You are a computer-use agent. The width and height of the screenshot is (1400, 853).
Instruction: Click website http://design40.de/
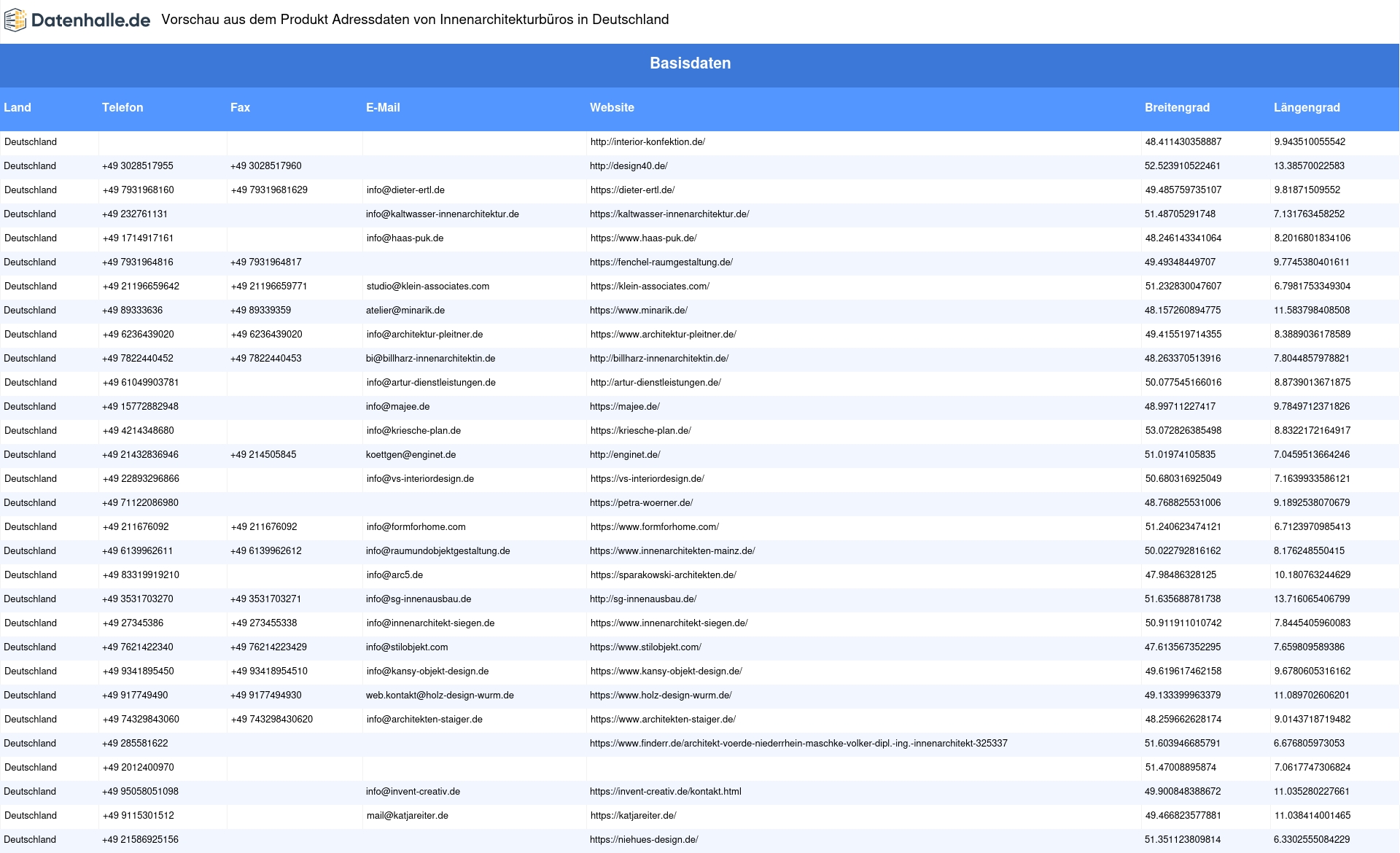pyautogui.click(x=629, y=166)
